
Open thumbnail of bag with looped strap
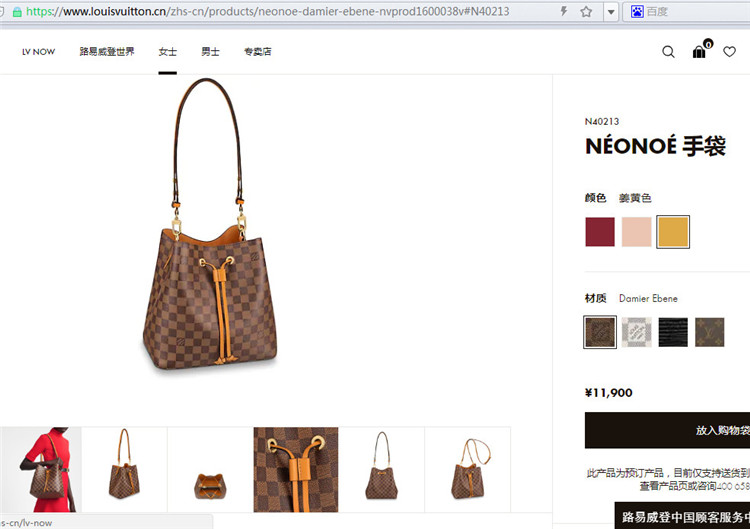pyautogui.click(x=467, y=469)
